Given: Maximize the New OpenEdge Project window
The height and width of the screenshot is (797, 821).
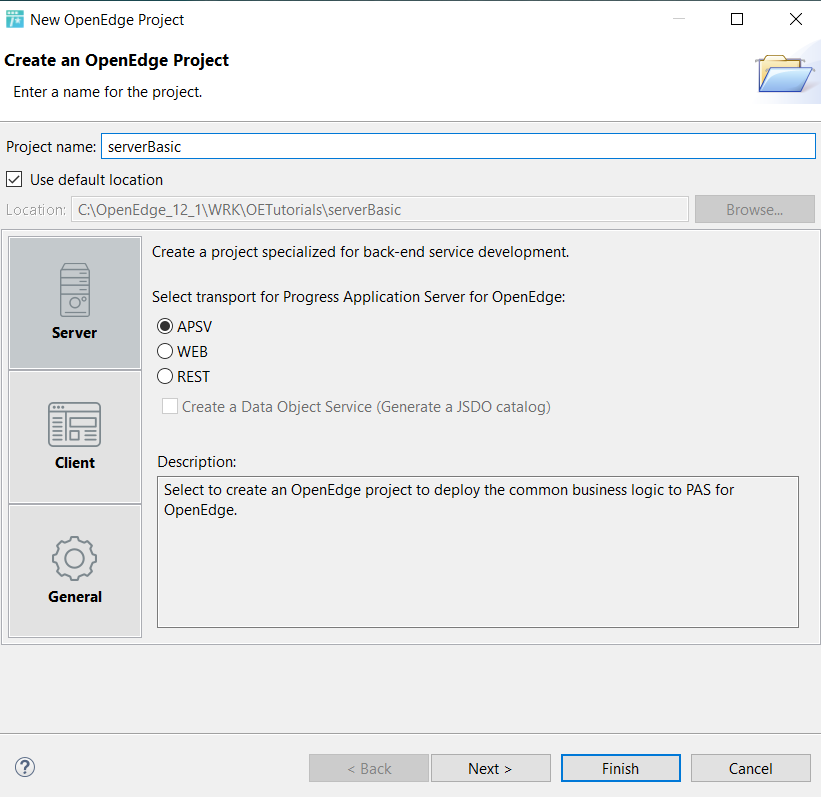Looking at the screenshot, I should click(x=737, y=19).
